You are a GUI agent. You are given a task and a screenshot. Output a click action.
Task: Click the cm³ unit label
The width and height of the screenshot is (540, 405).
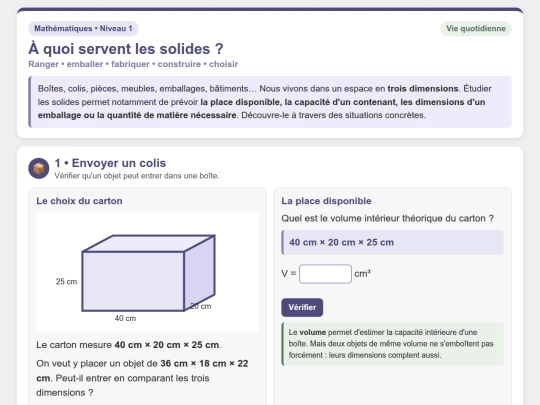pyautogui.click(x=362, y=274)
